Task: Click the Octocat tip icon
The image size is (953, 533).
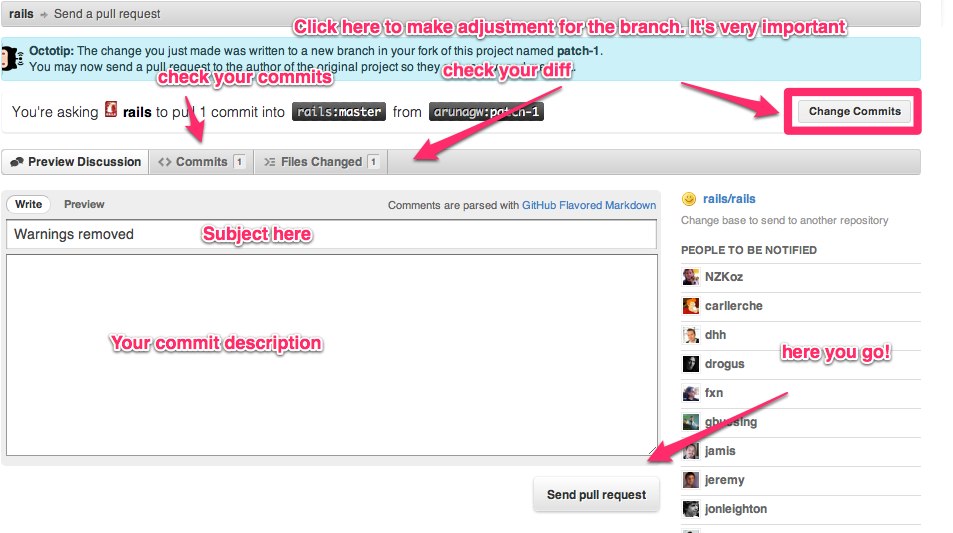Action: (11, 59)
